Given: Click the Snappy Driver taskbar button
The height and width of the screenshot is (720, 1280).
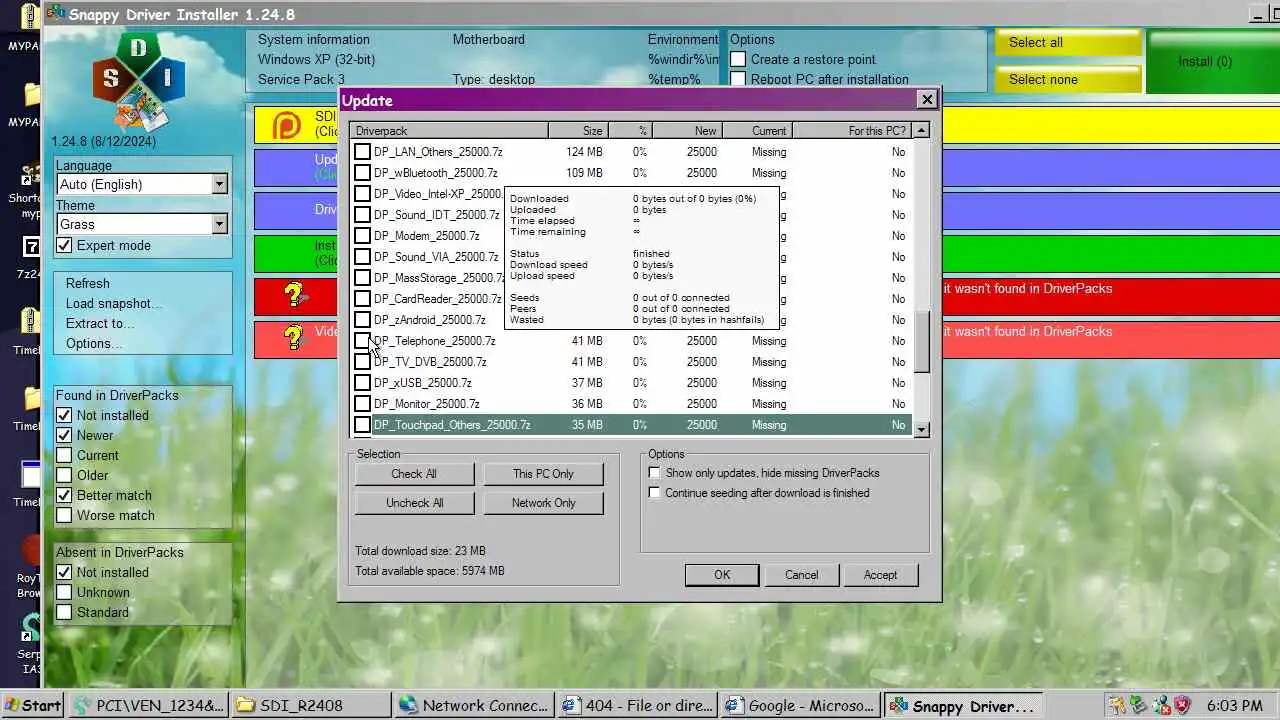Looking at the screenshot, I should pos(964,705).
